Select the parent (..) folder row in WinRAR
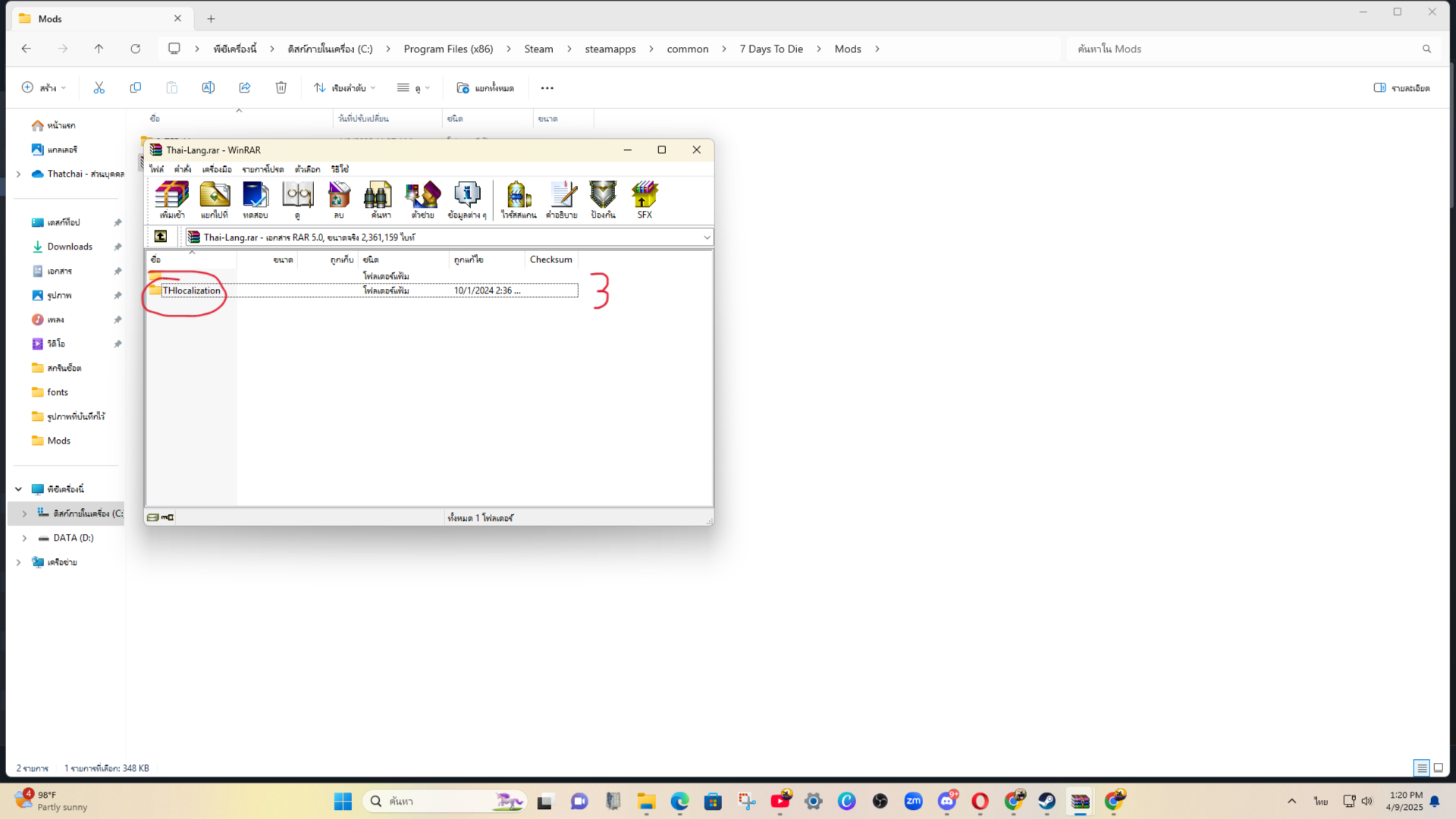This screenshot has width=1456, height=819. (362, 276)
